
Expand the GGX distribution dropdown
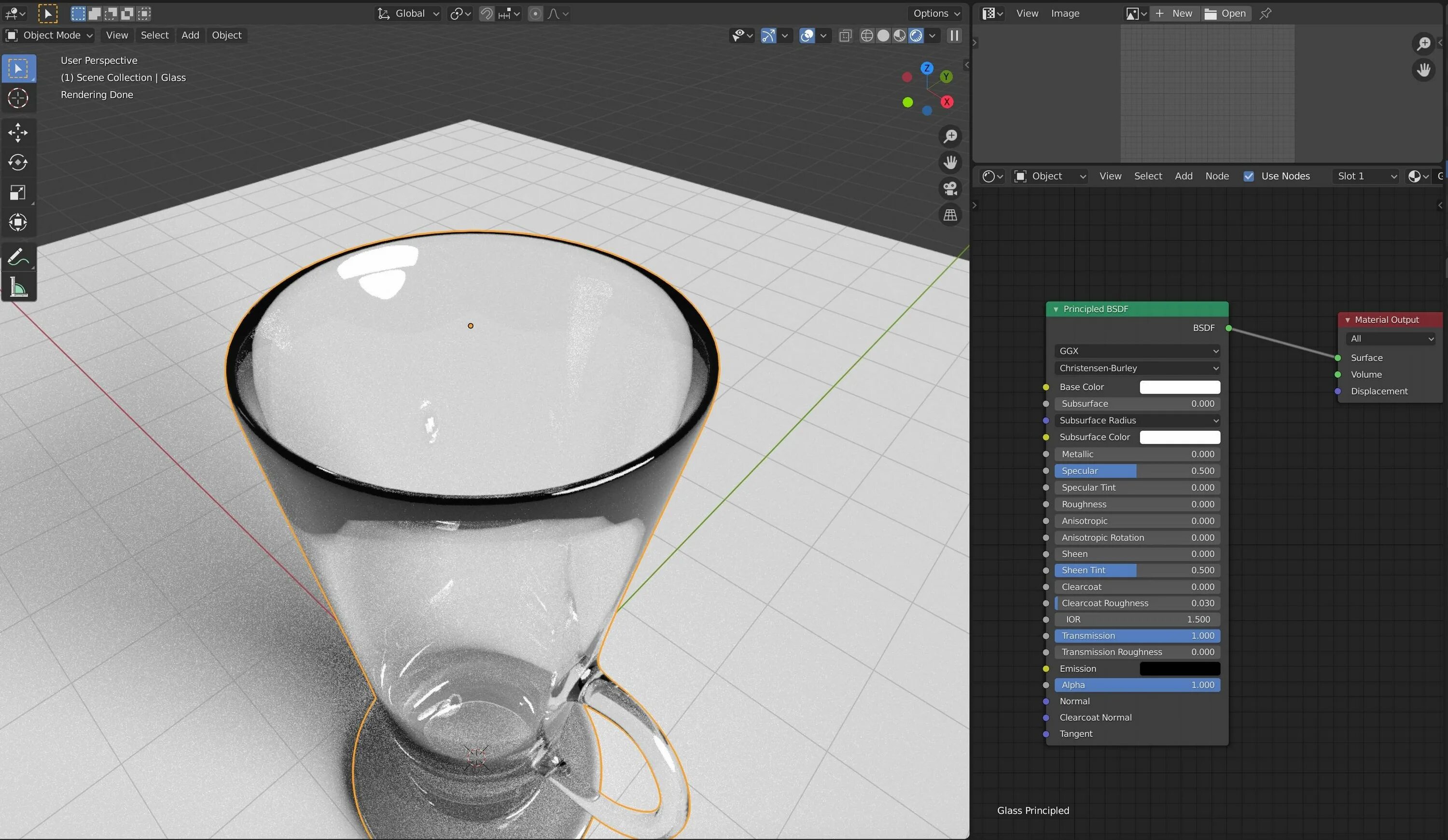pyautogui.click(x=1137, y=350)
